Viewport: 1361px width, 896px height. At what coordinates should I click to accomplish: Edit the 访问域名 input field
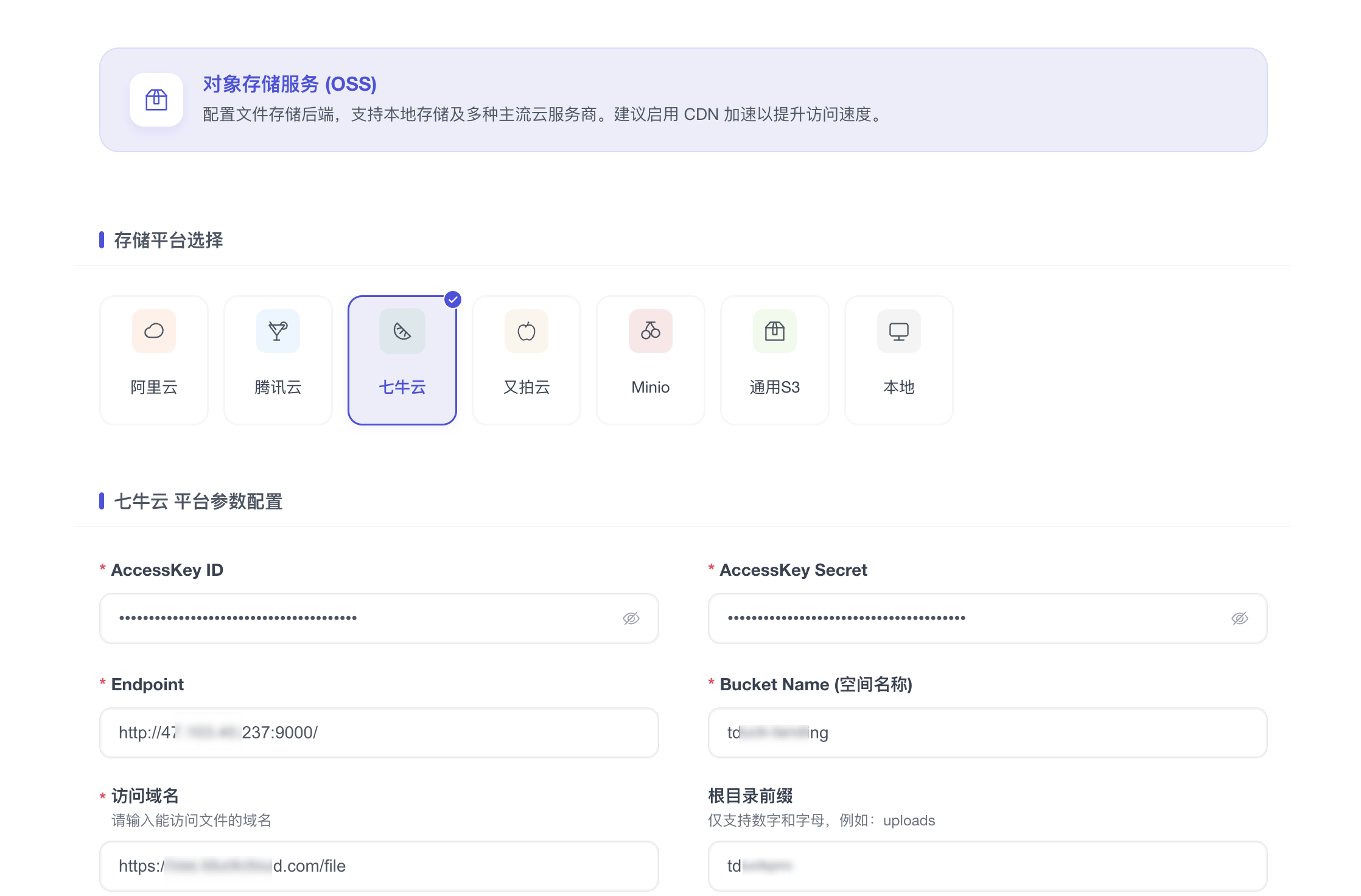(379, 866)
